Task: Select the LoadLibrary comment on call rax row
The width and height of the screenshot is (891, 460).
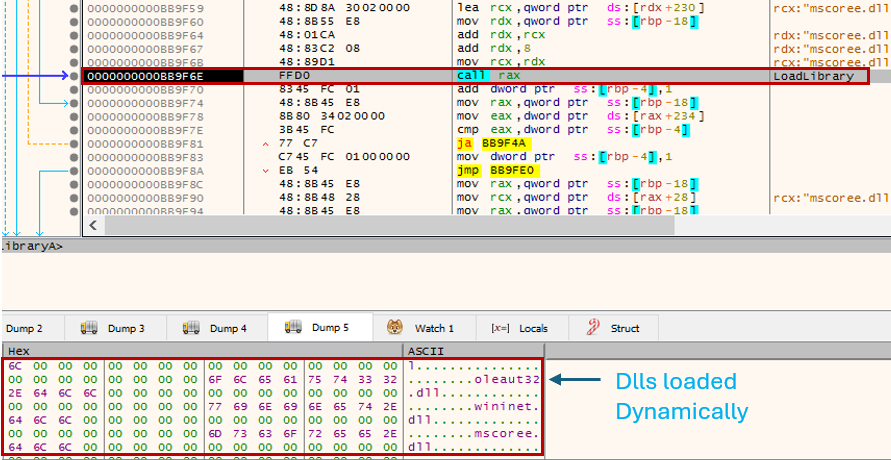Action: coord(813,76)
